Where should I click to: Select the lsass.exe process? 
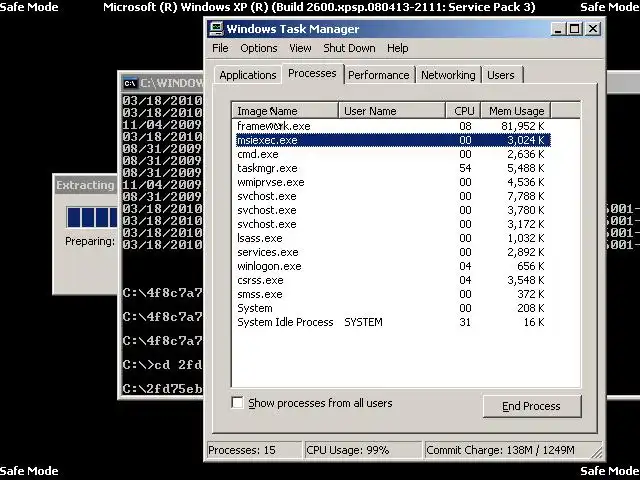pos(393,238)
